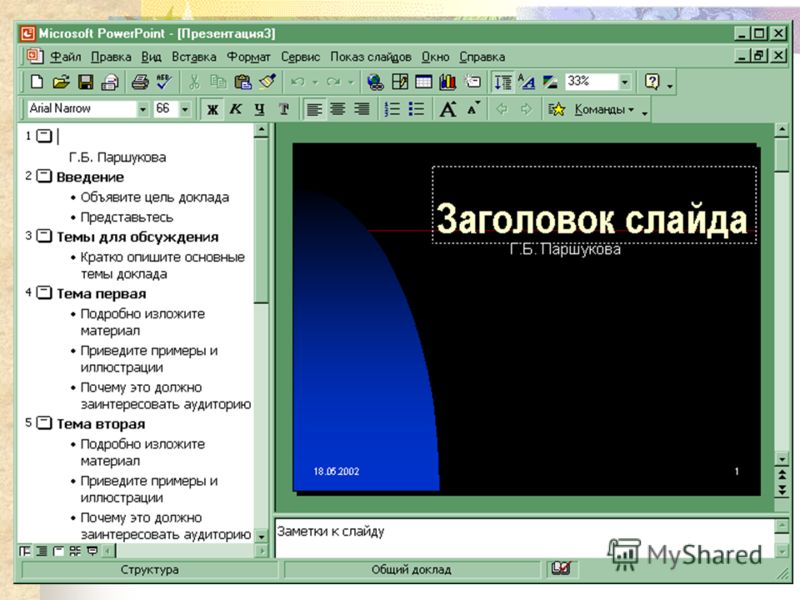Select the Введение outline heading
This screenshot has width=800, height=600.
pos(90,177)
